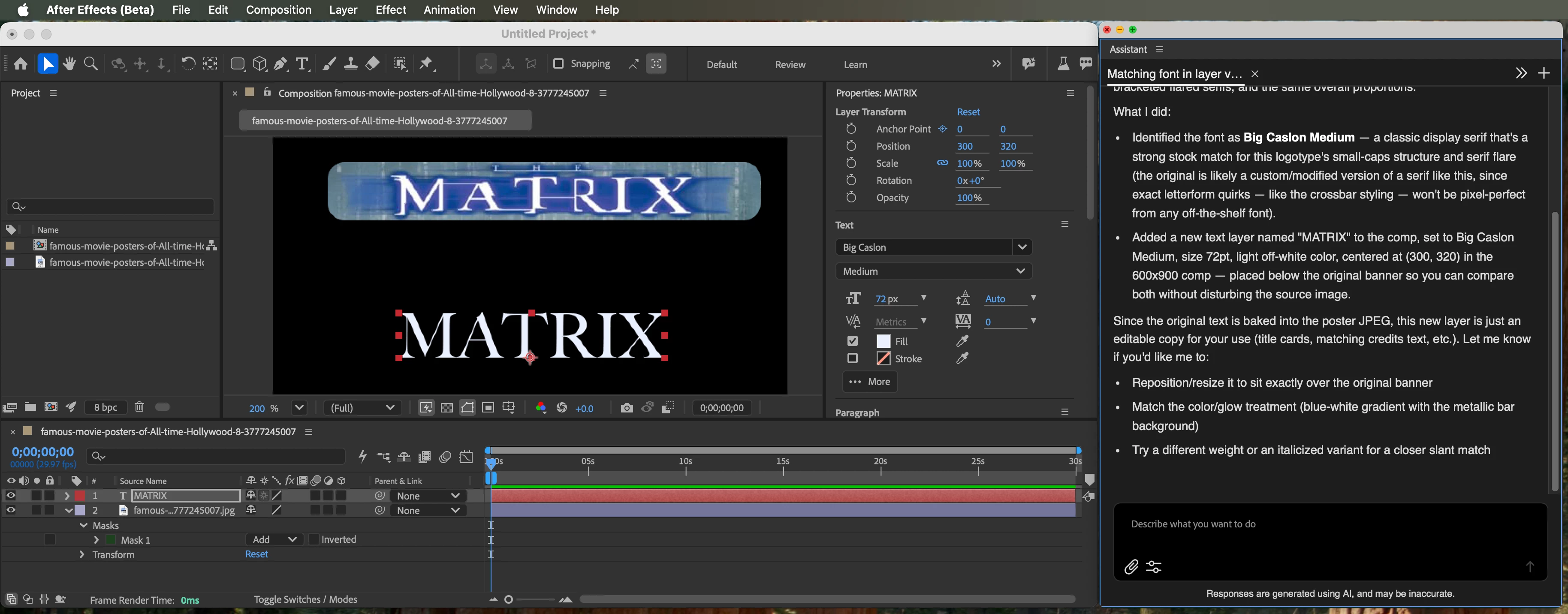Take a snapshot with camera icon
Screen dimensions: 1568x614
pyautogui.click(x=626, y=408)
